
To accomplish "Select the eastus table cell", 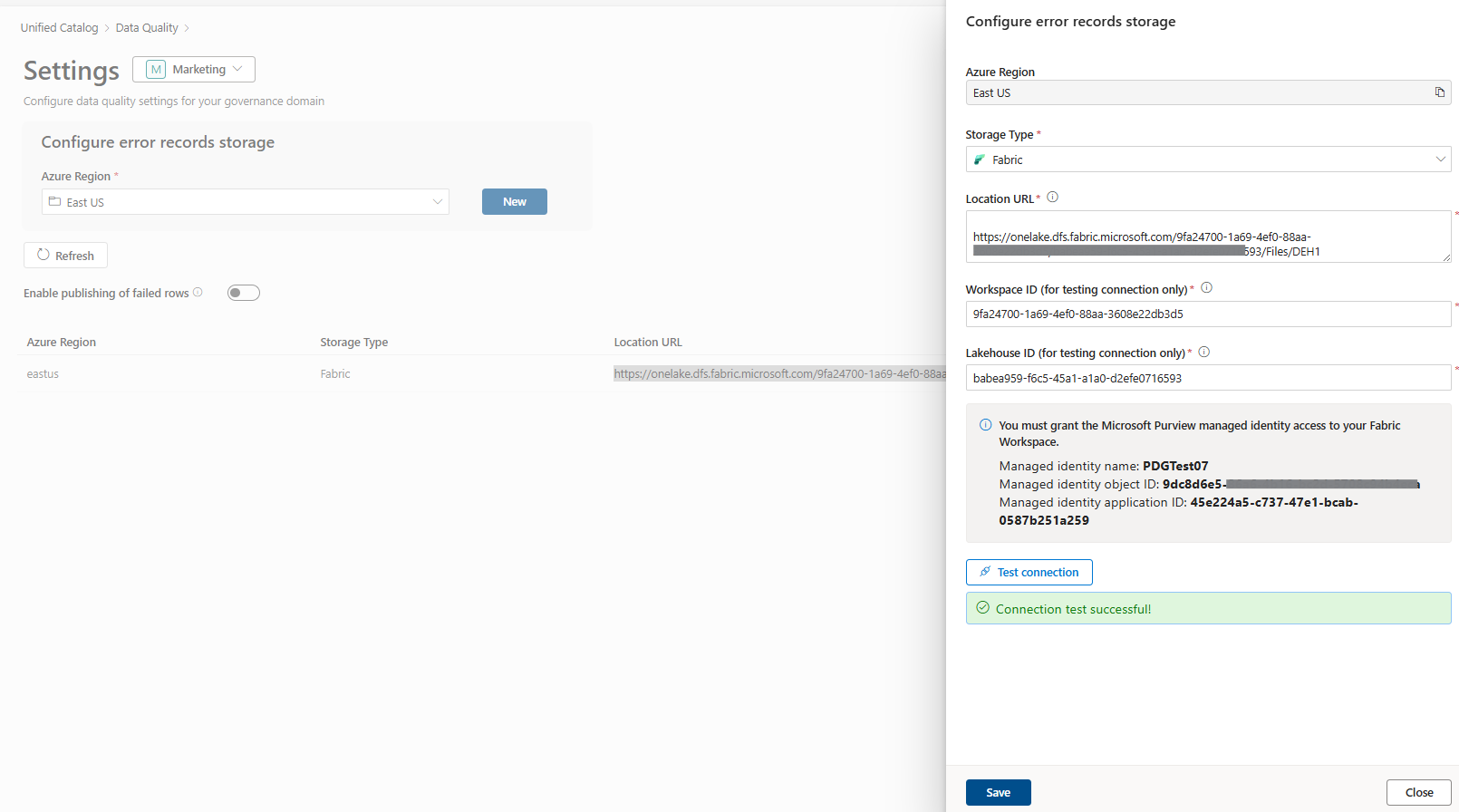I will [43, 373].
